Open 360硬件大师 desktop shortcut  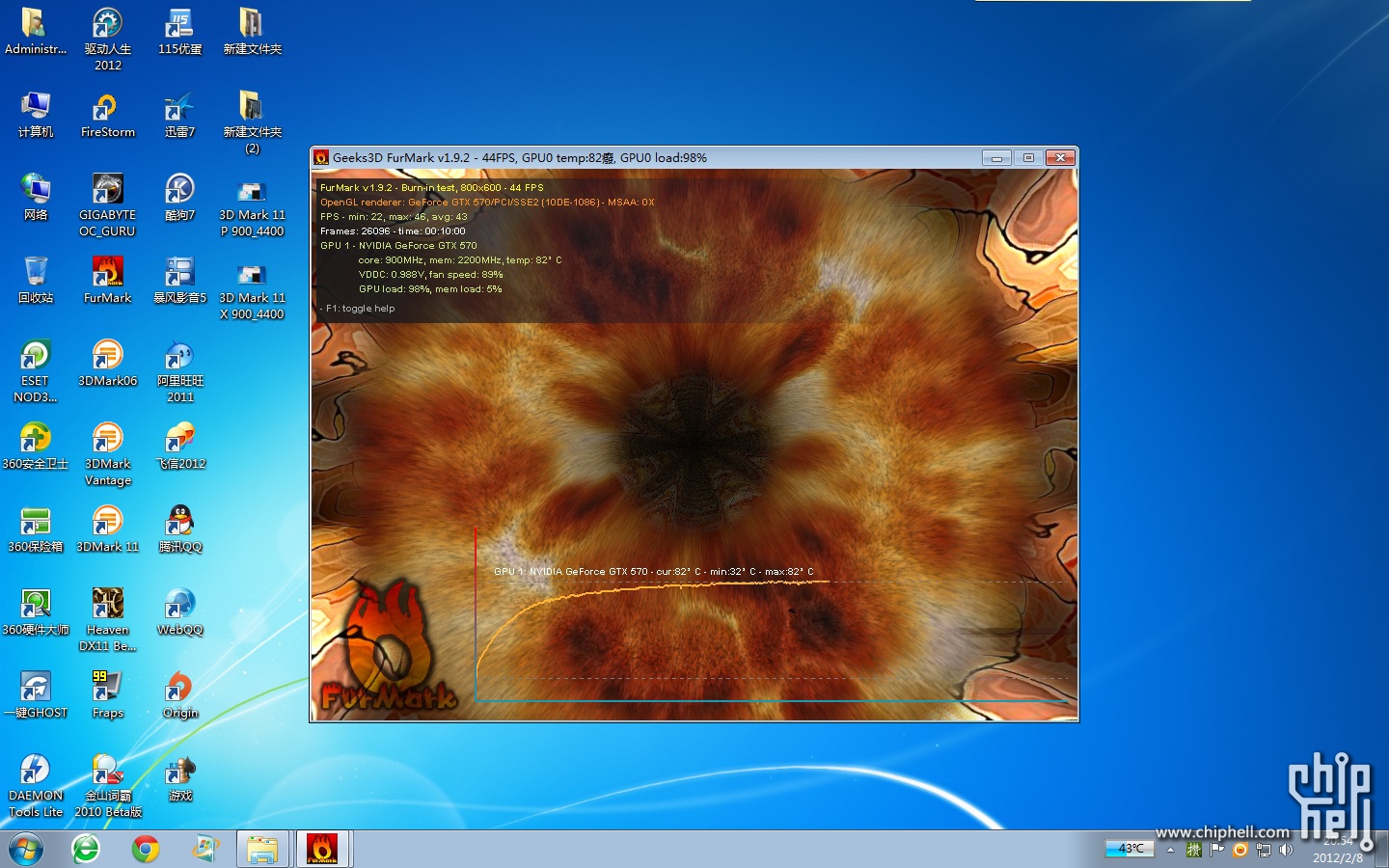point(35,612)
